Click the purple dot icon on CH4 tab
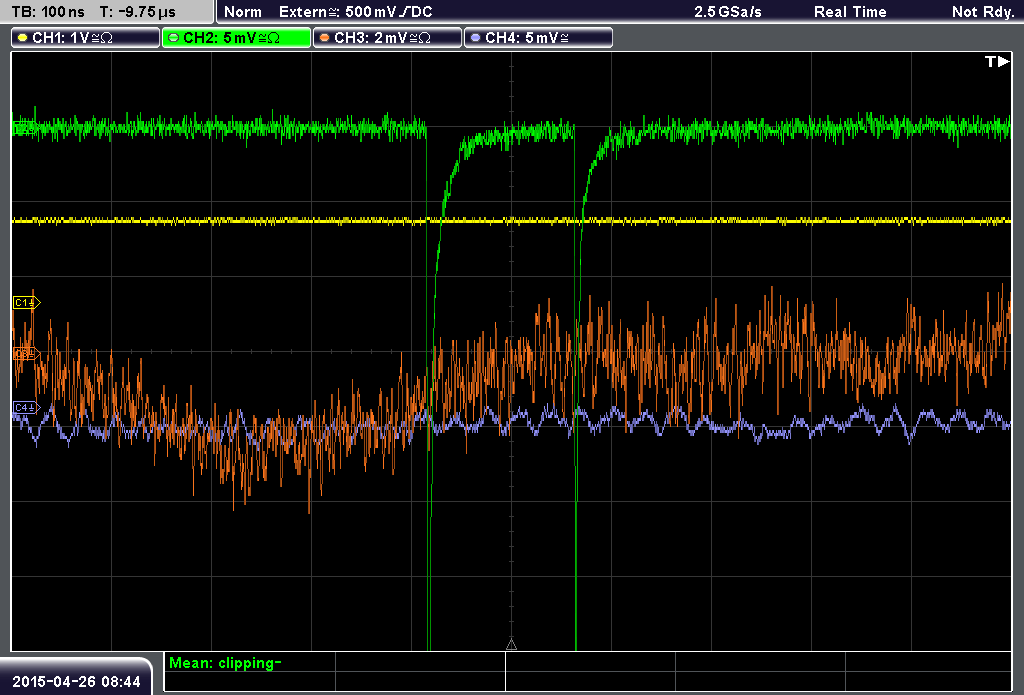 click(x=475, y=38)
